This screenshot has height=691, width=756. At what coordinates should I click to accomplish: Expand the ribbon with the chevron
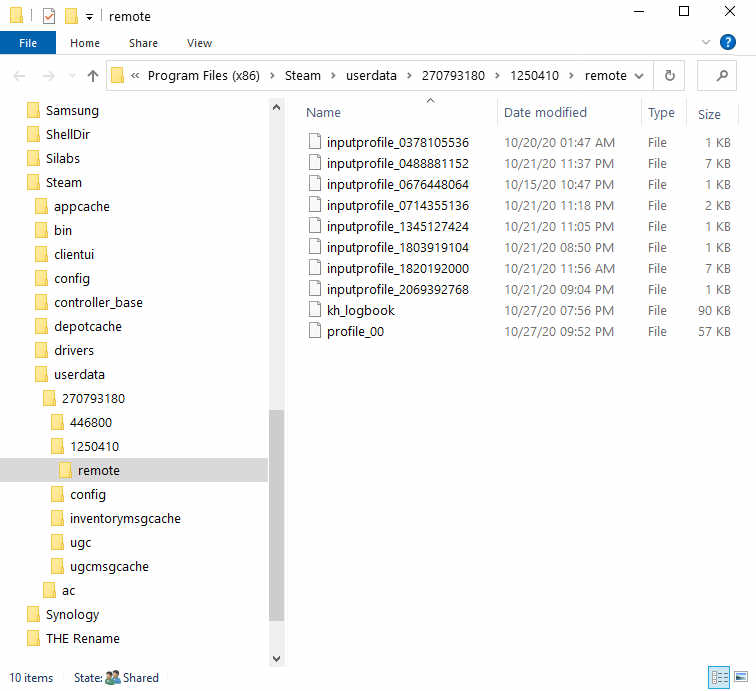pos(706,42)
